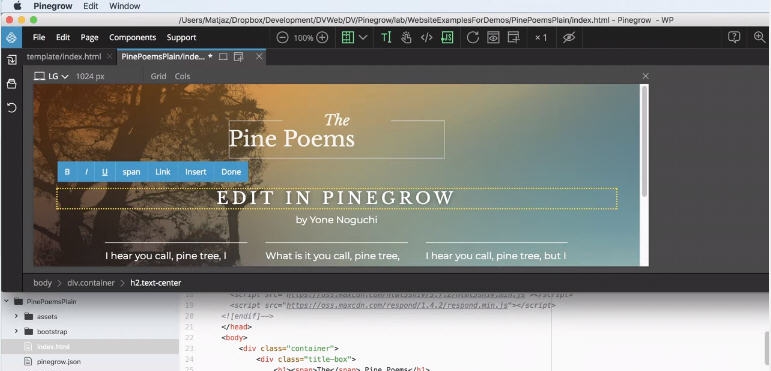
Task: Select div.container in the breadcrumb bar
Action: 91,283
